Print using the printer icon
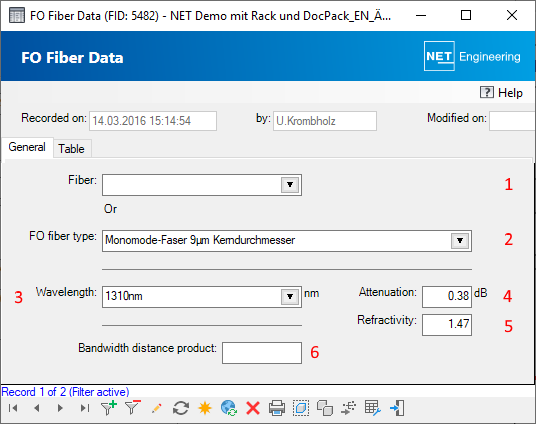Image resolution: width=536 pixels, height=424 pixels. (x=277, y=408)
